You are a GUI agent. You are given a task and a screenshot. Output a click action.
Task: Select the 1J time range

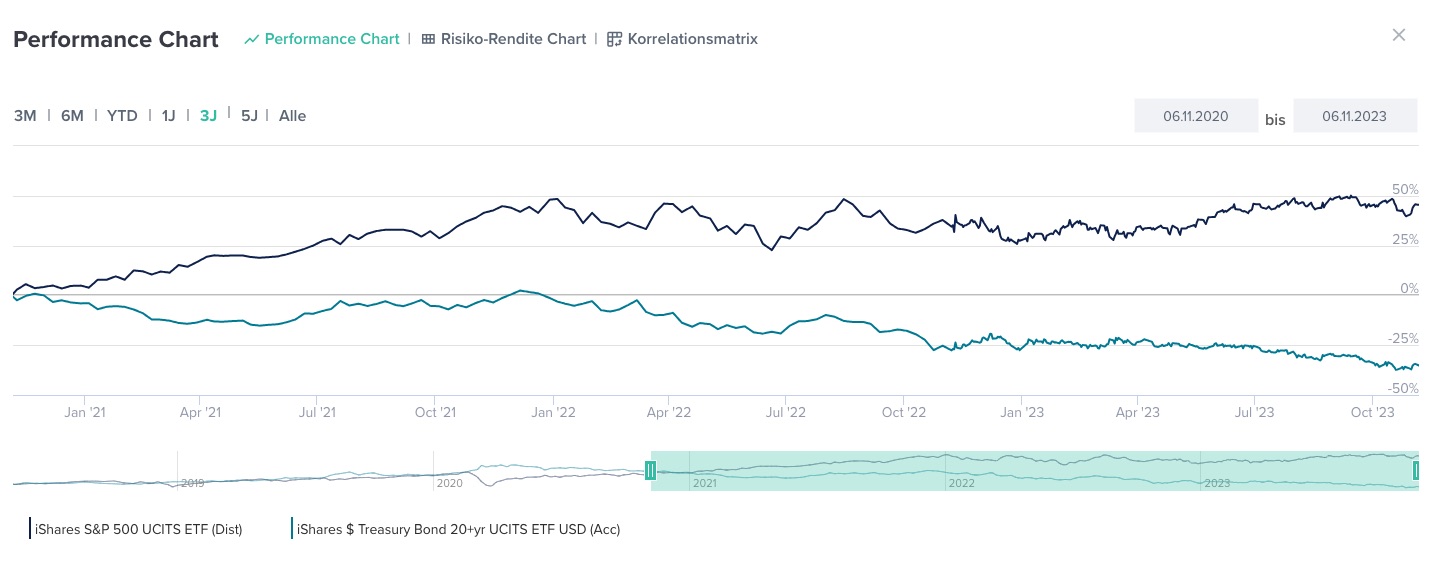[x=168, y=116]
